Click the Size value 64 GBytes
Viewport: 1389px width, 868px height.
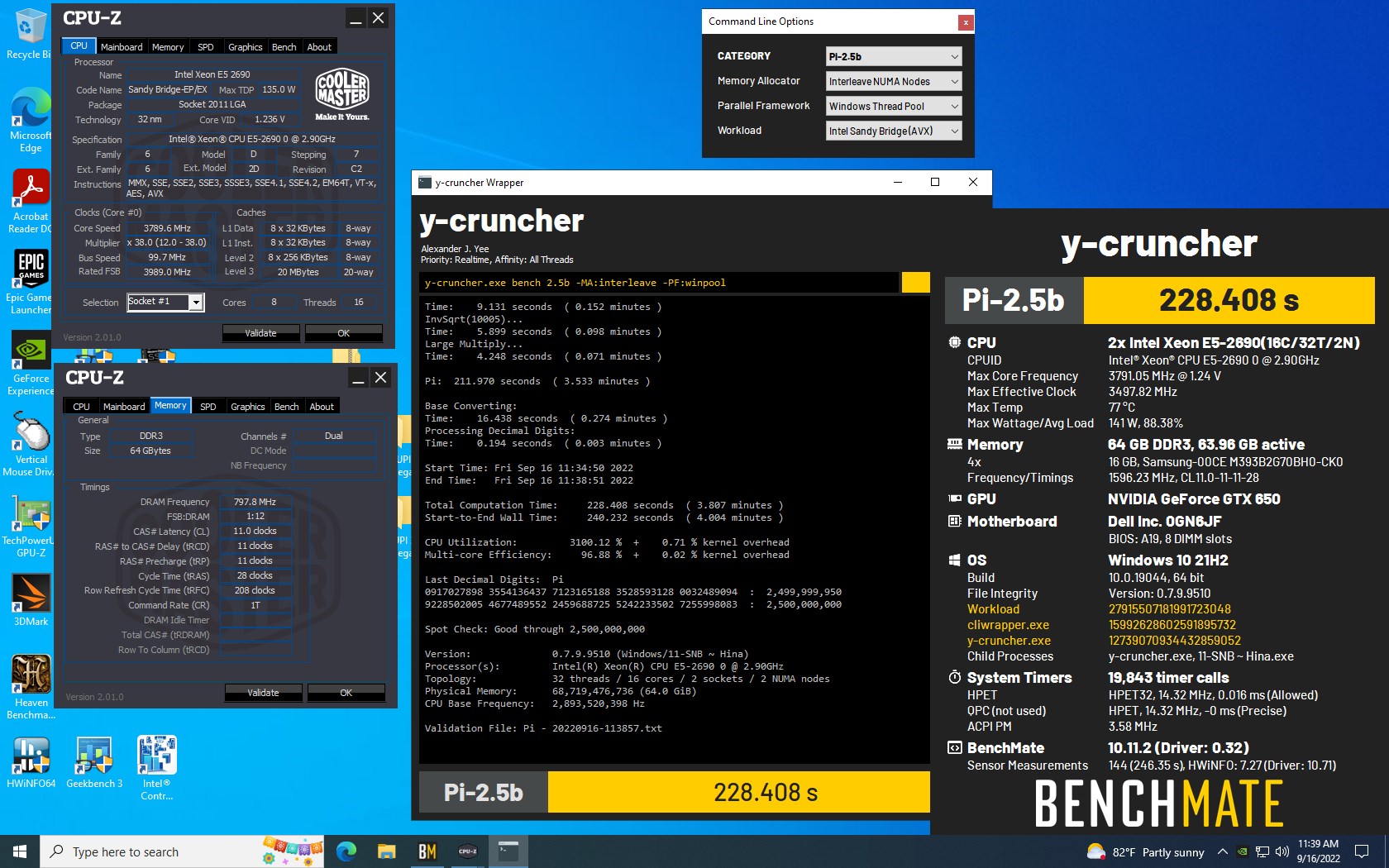[150, 451]
